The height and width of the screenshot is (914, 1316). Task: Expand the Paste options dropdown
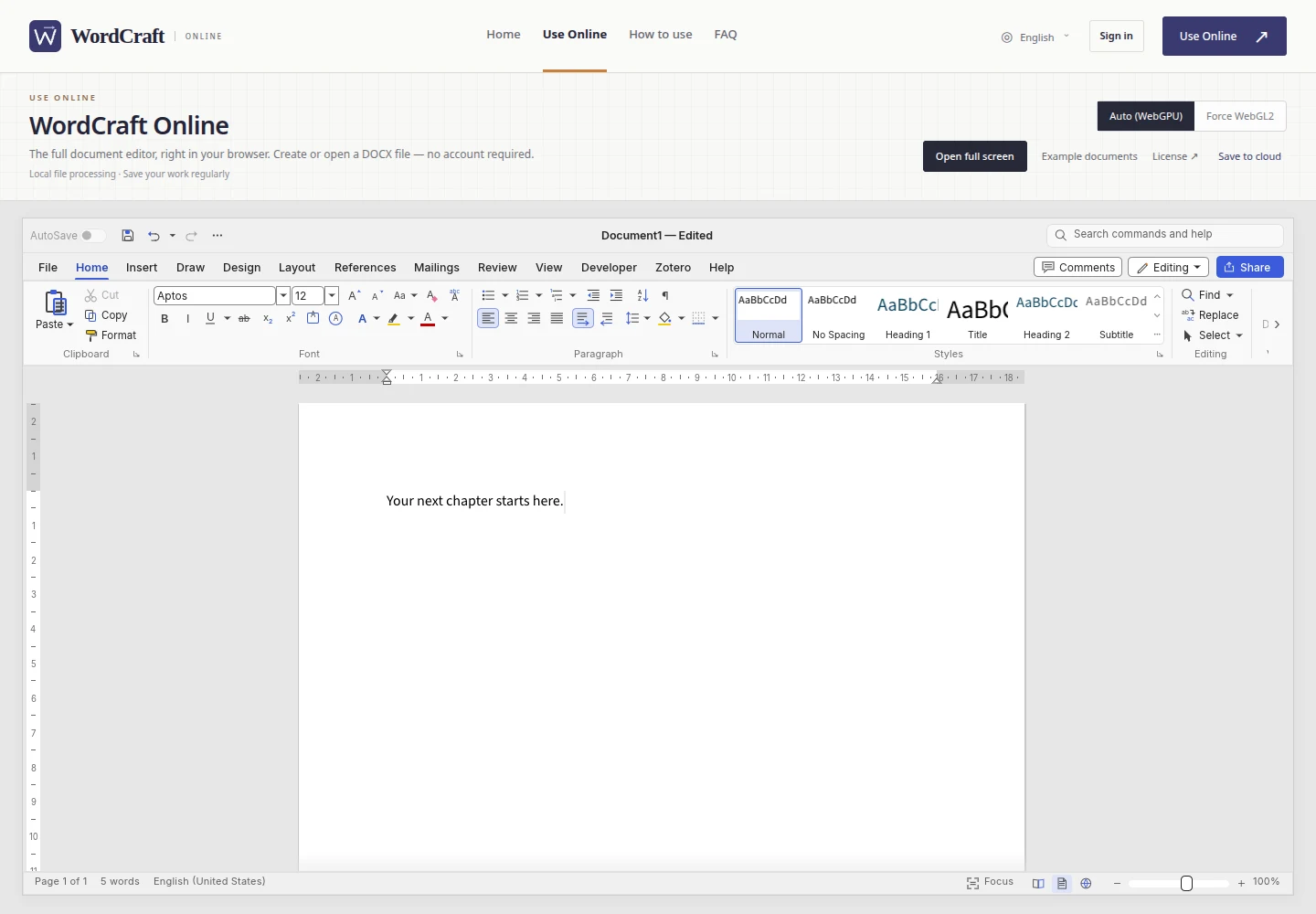69,324
